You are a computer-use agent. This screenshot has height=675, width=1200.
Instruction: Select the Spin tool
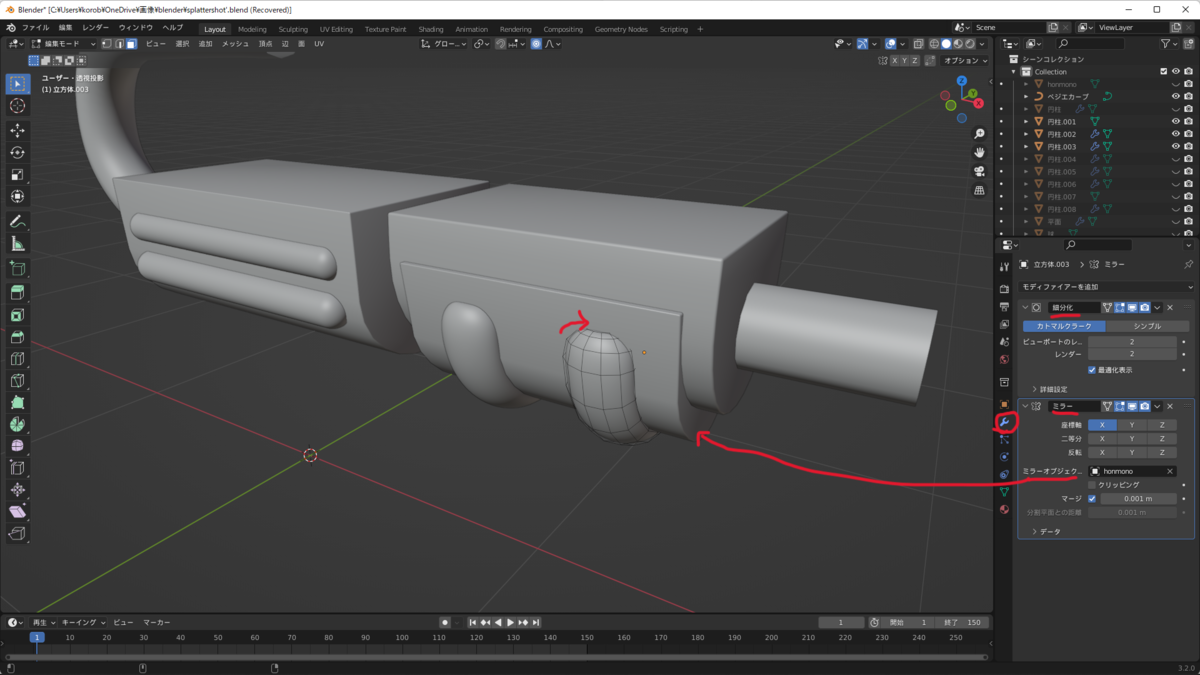click(x=17, y=424)
